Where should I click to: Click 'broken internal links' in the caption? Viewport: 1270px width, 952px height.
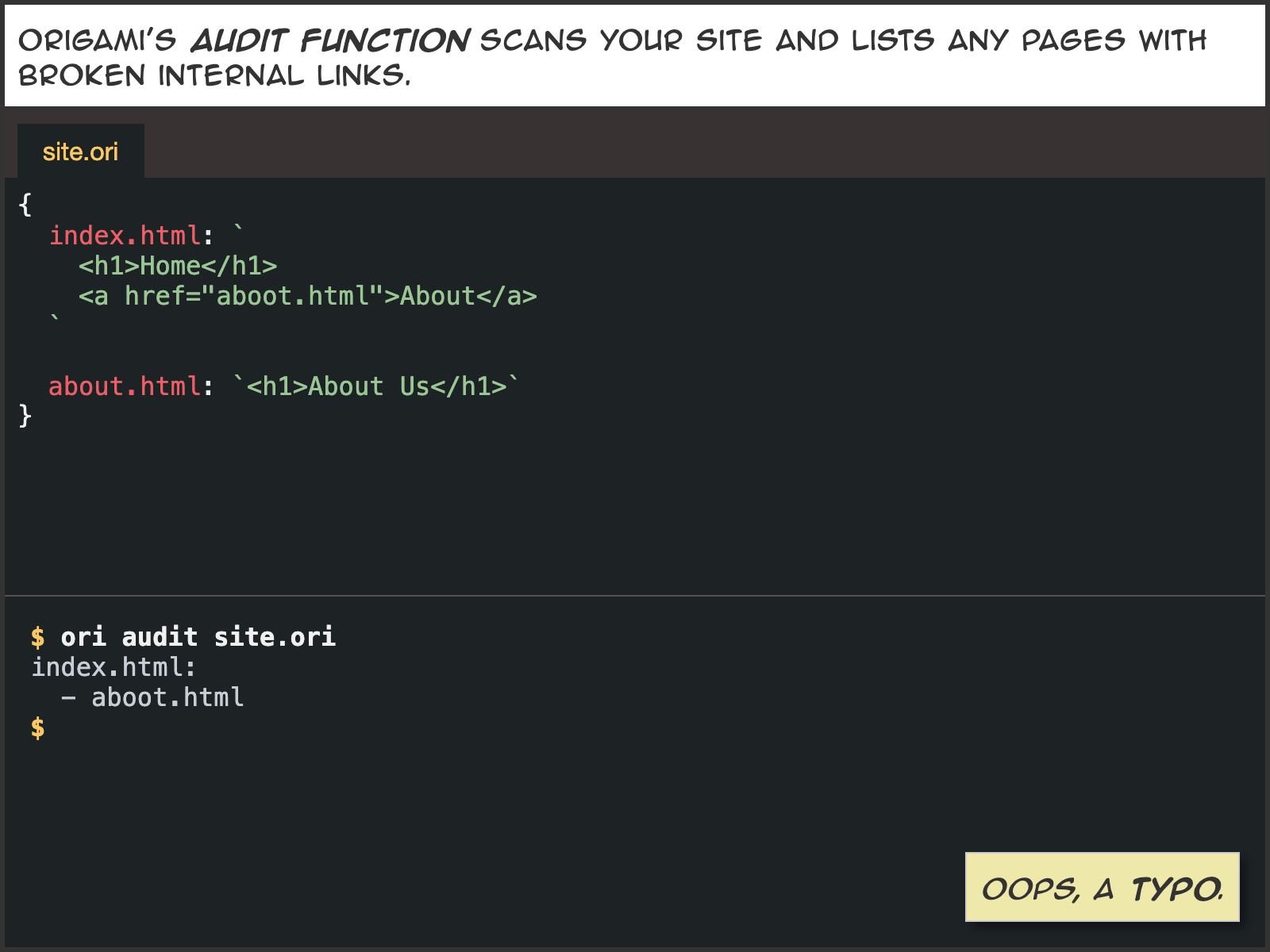pos(213,76)
